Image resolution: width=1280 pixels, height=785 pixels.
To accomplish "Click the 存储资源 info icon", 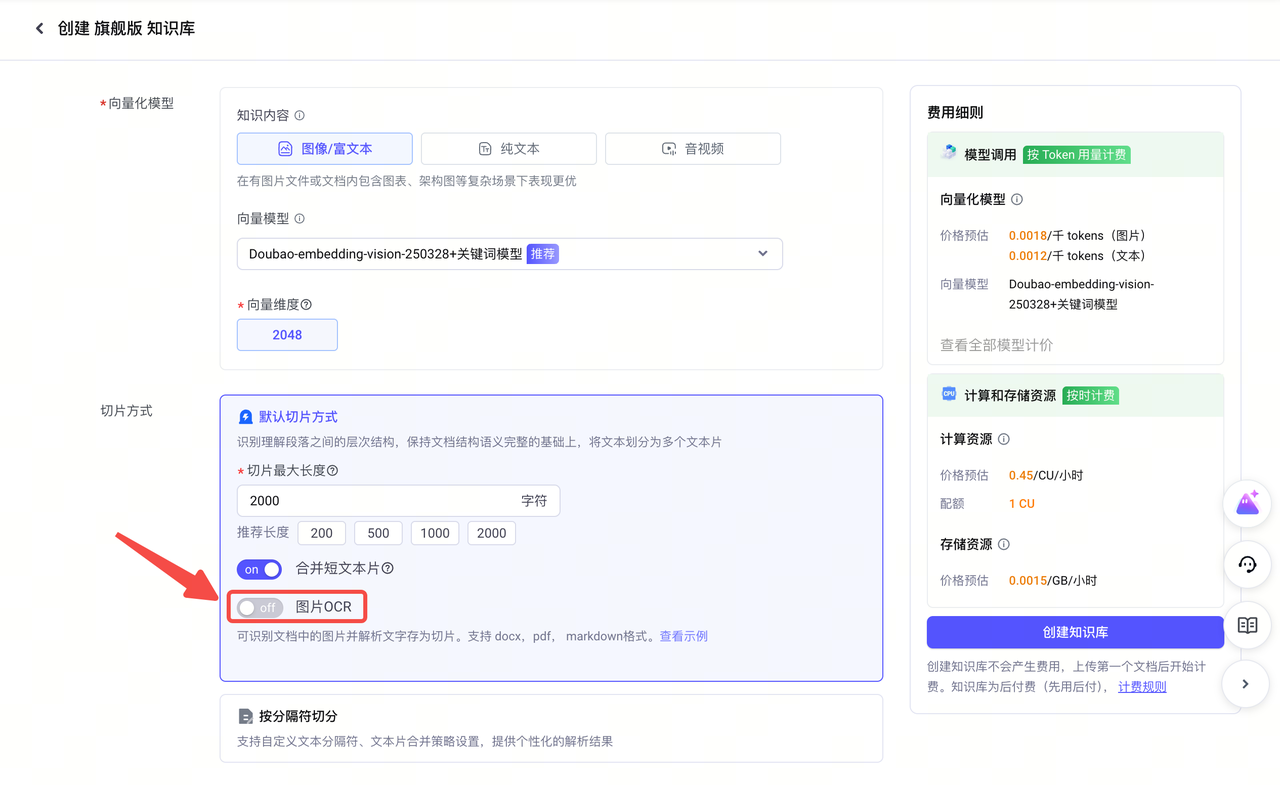I will pos(1004,544).
